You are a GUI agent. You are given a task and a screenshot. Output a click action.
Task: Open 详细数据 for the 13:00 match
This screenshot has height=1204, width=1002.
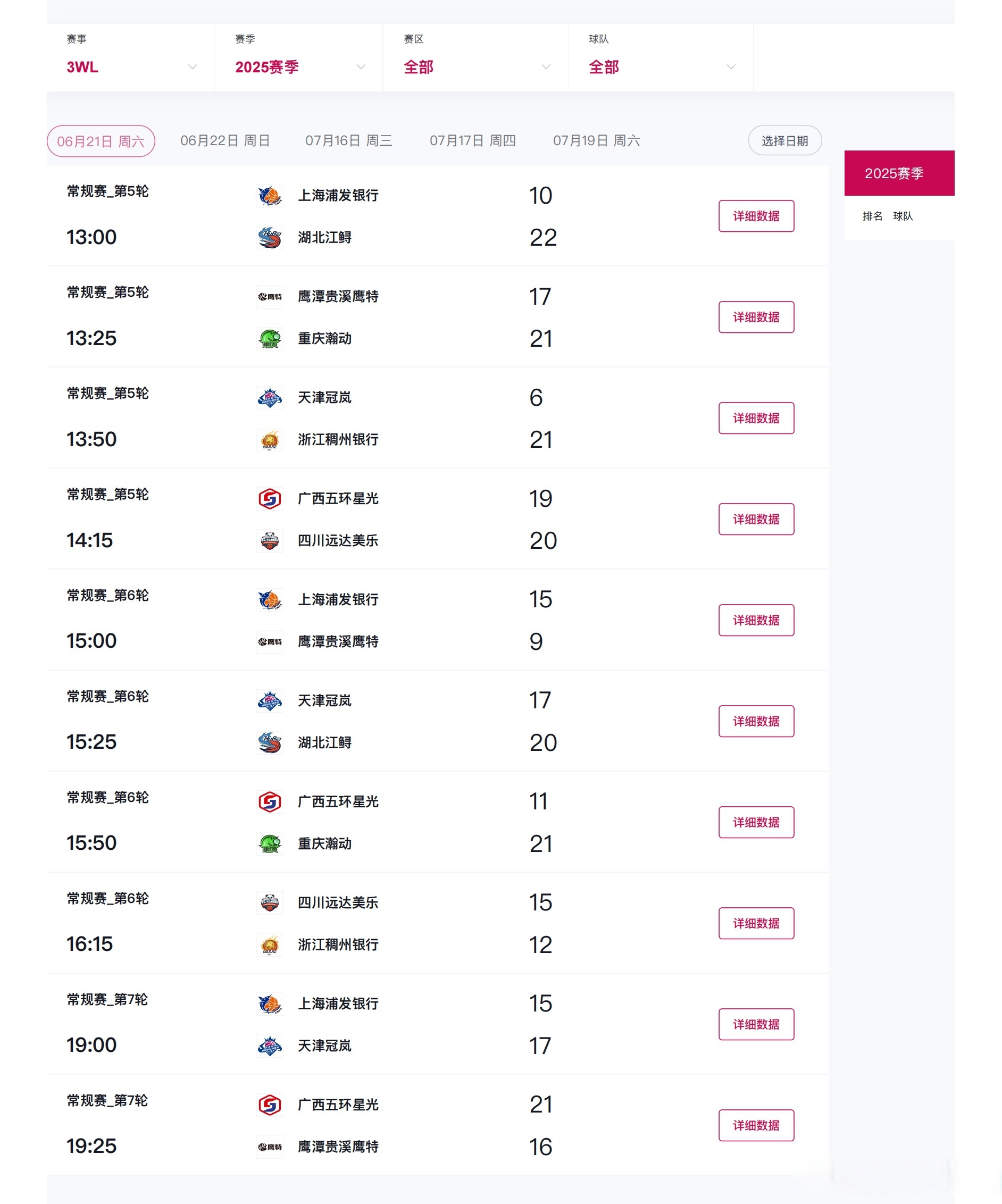point(756,216)
